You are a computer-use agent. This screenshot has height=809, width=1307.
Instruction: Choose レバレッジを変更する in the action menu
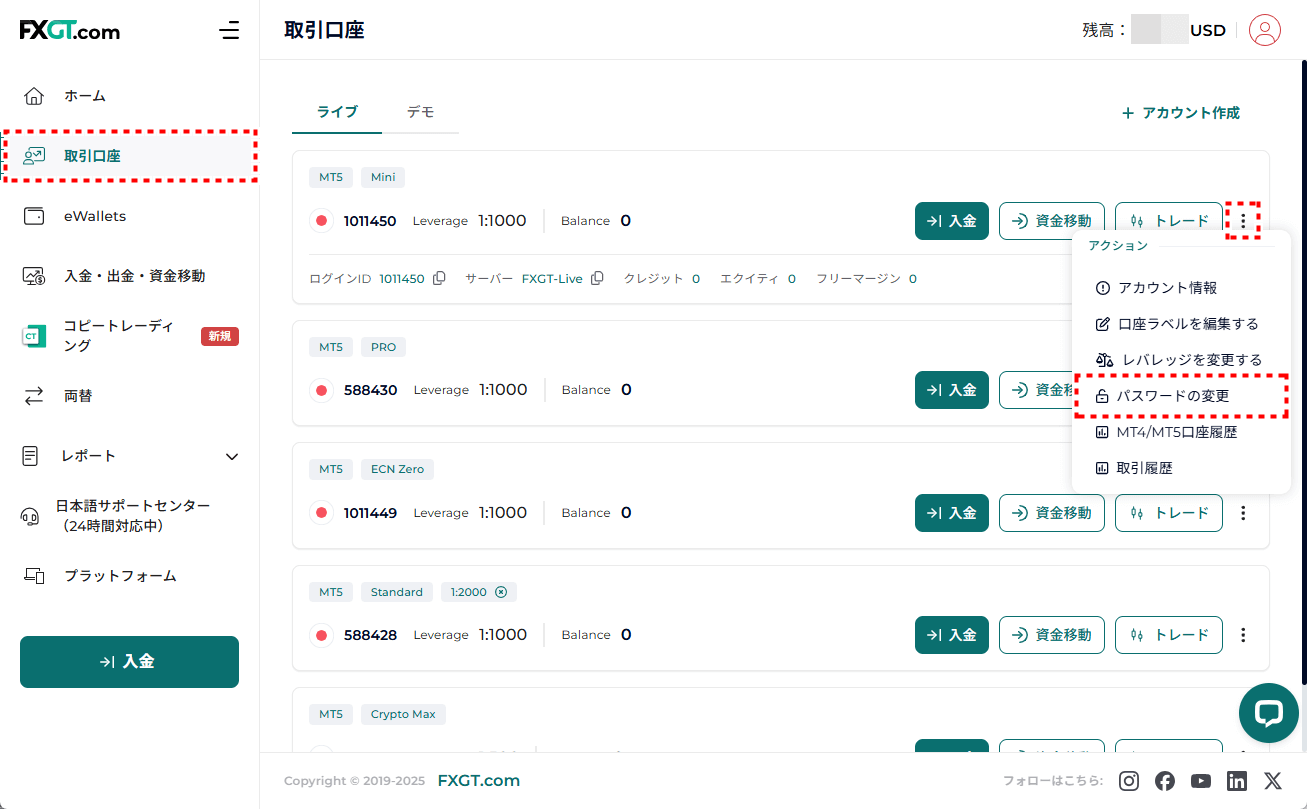[1178, 360]
